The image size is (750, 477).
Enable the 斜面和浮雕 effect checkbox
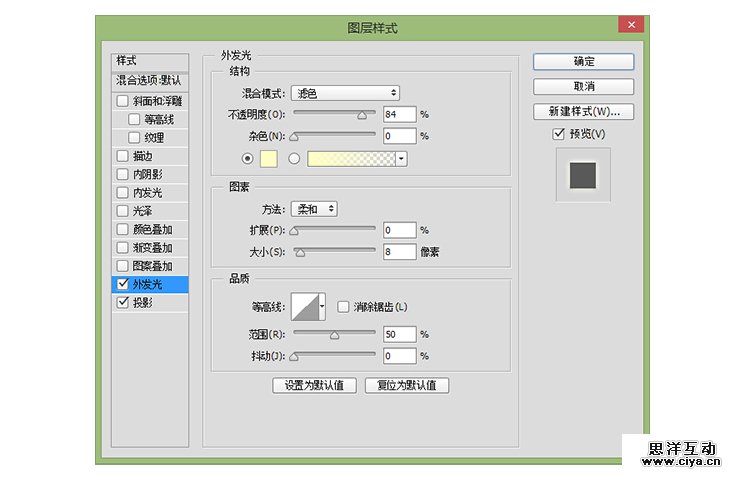click(123, 101)
